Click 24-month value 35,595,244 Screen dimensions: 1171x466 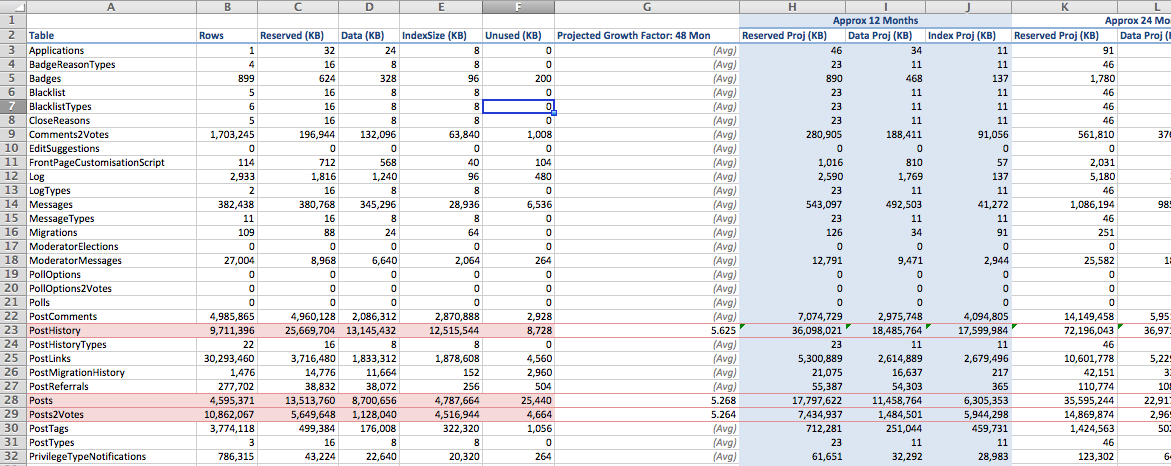pyautogui.click(x=1064, y=400)
